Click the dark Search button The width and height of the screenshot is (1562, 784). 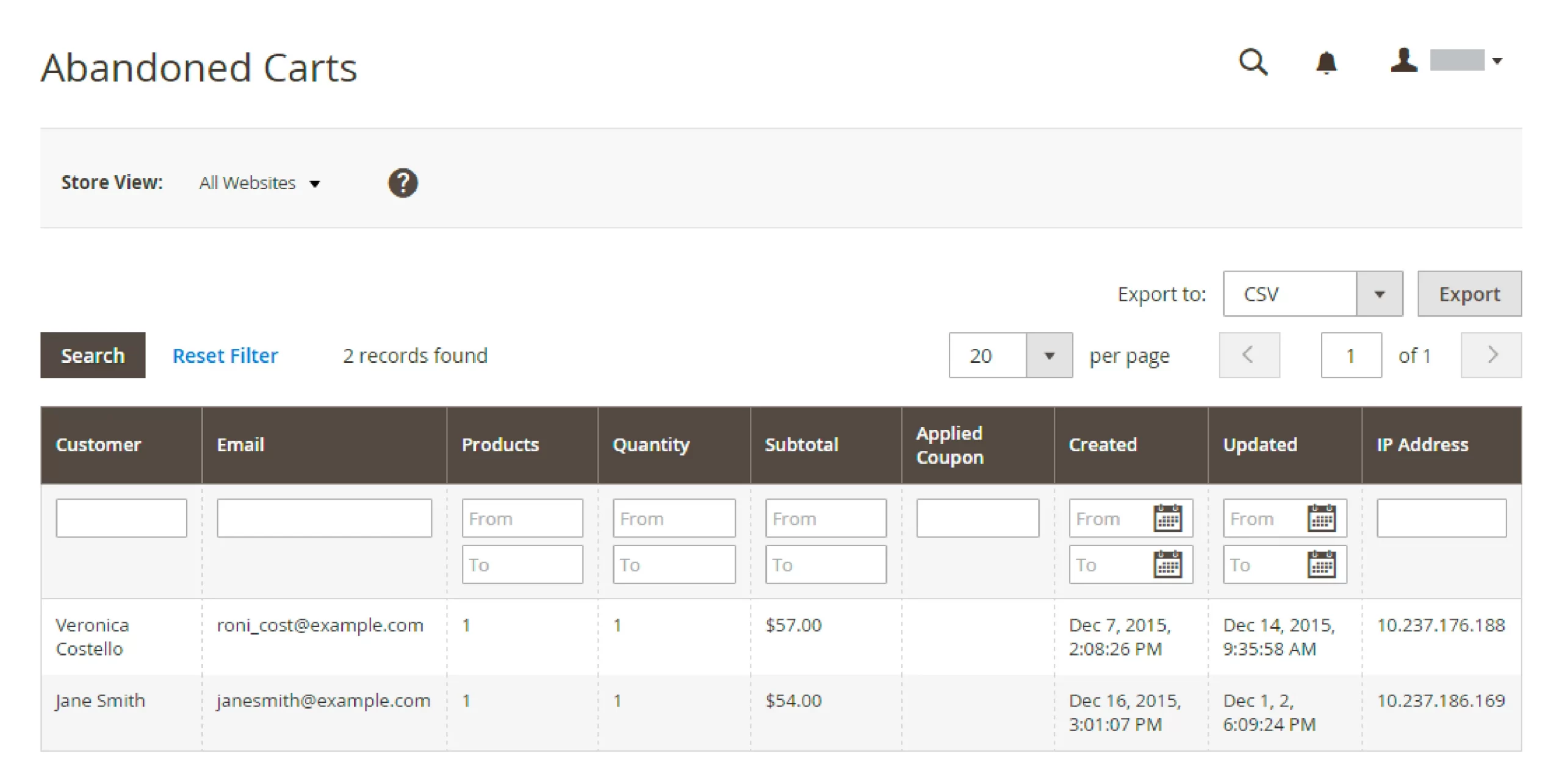(x=93, y=356)
